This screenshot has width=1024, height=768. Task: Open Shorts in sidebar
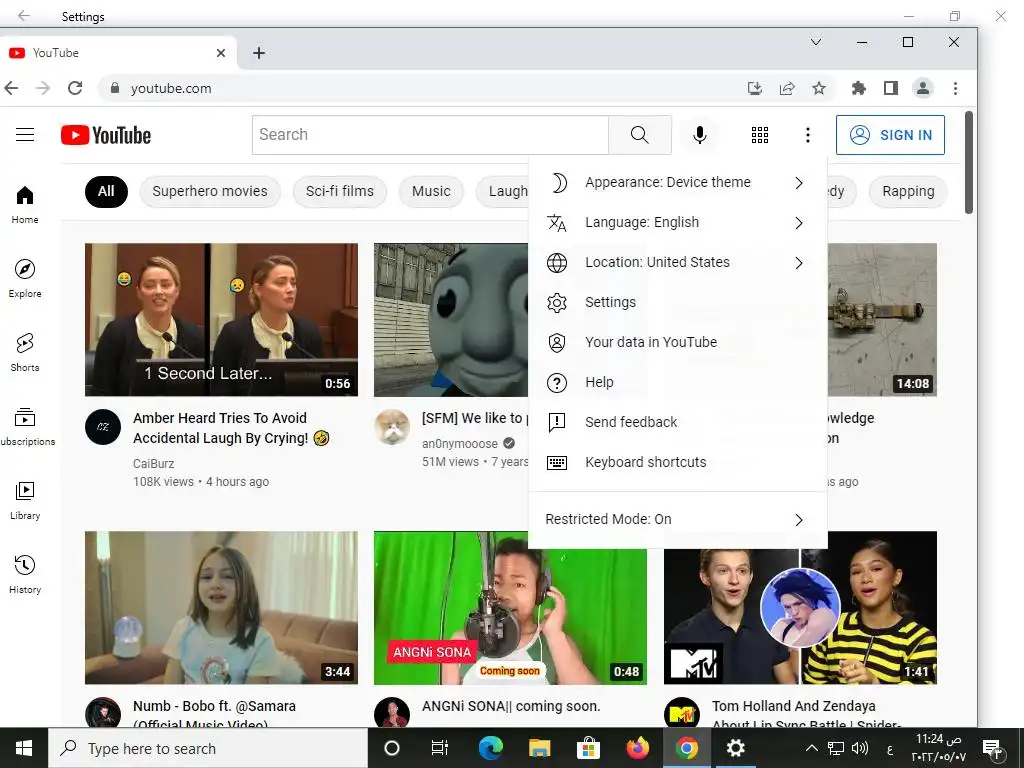pyautogui.click(x=25, y=353)
